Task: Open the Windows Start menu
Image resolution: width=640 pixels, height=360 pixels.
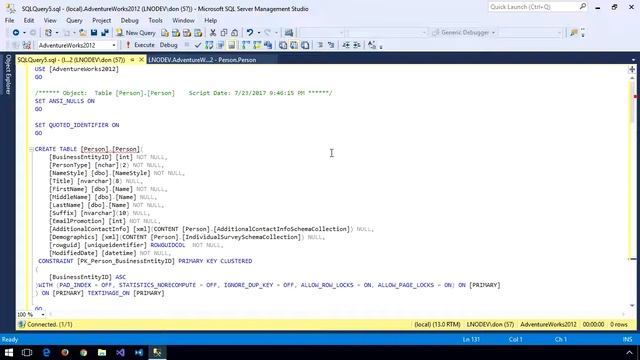Action: [9, 353]
